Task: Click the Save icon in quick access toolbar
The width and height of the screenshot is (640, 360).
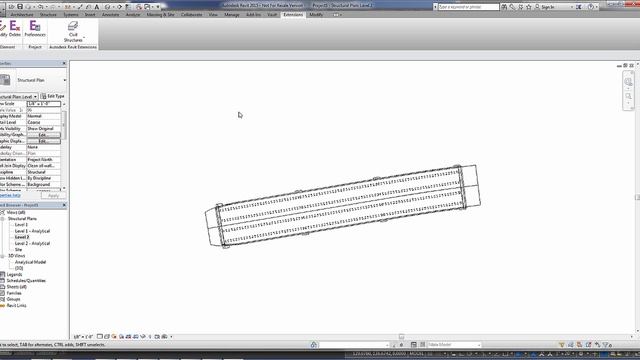Action: pos(20,7)
